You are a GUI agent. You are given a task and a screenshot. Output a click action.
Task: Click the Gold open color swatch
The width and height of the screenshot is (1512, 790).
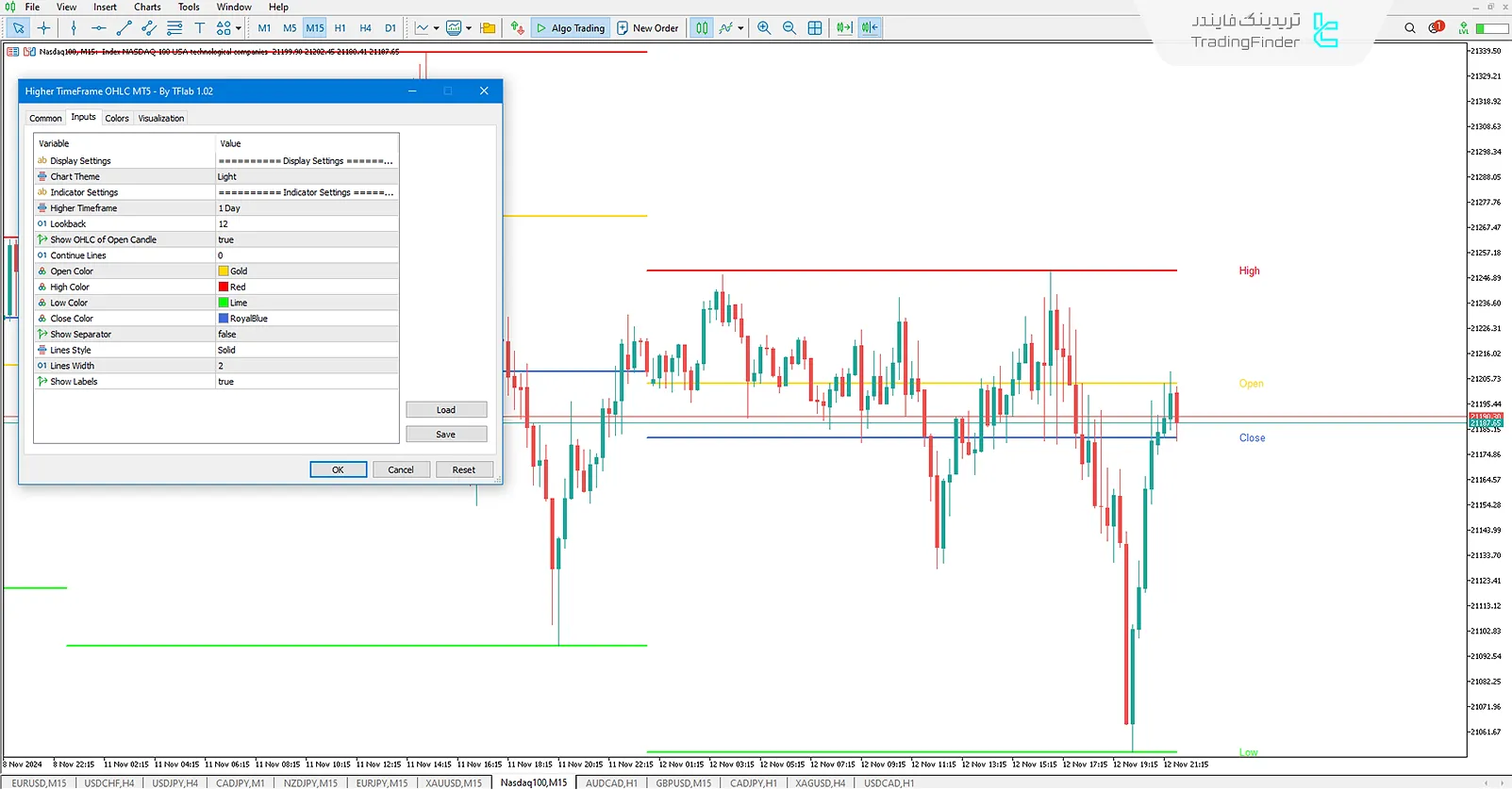coord(224,272)
